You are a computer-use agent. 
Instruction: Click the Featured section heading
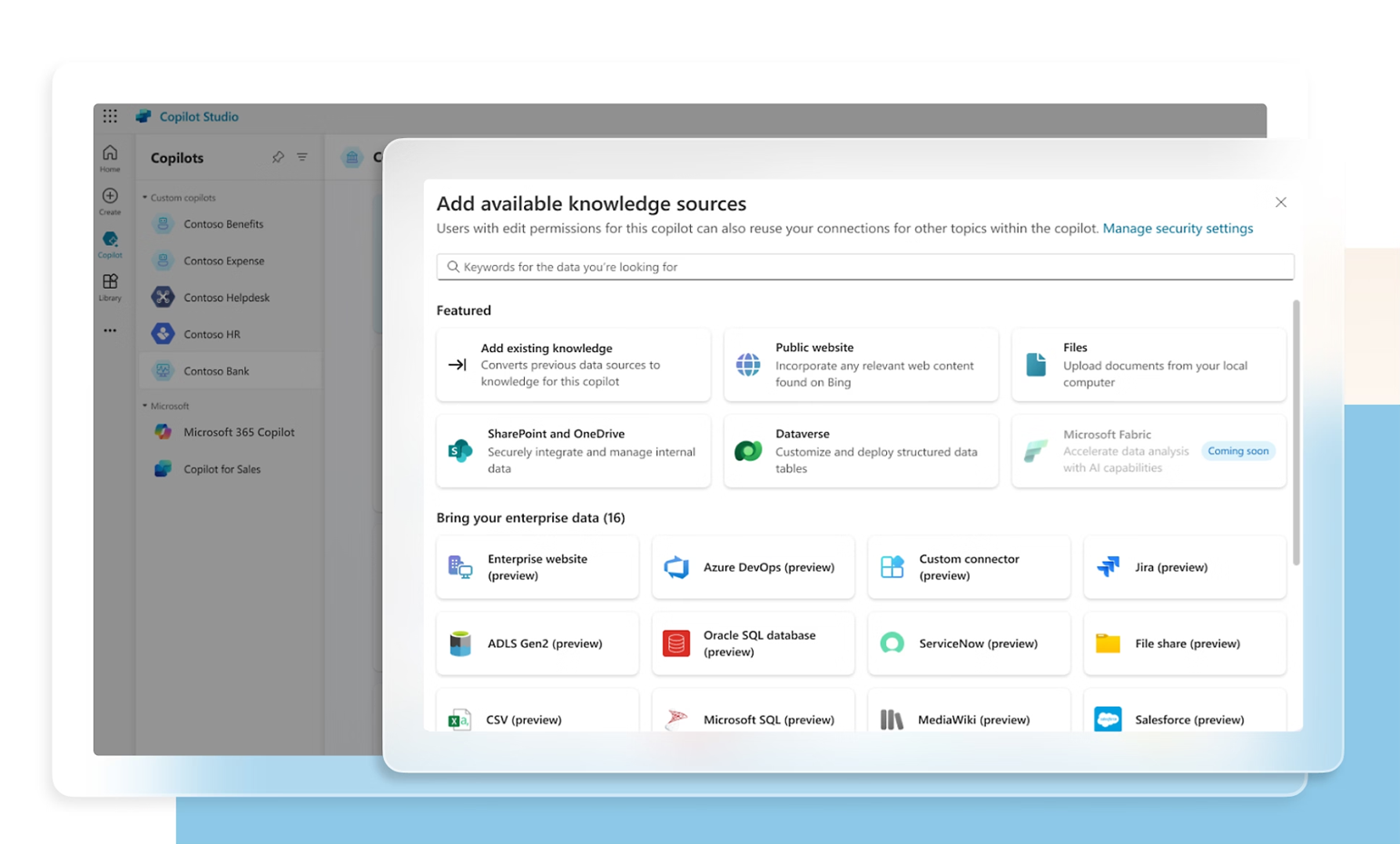pos(464,310)
